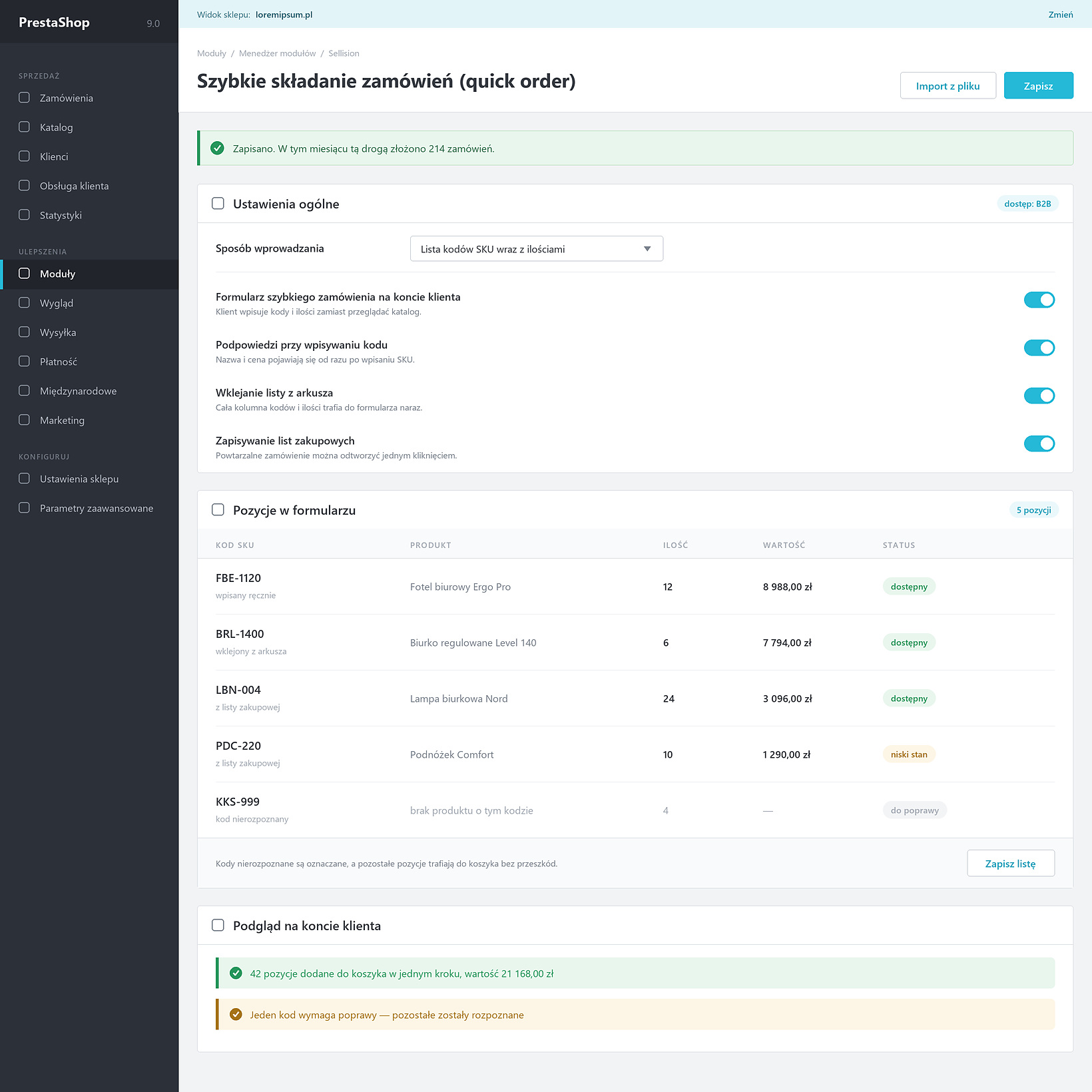Select Wysyłka in the sidebar
The image size is (1092, 1092).
click(x=89, y=332)
